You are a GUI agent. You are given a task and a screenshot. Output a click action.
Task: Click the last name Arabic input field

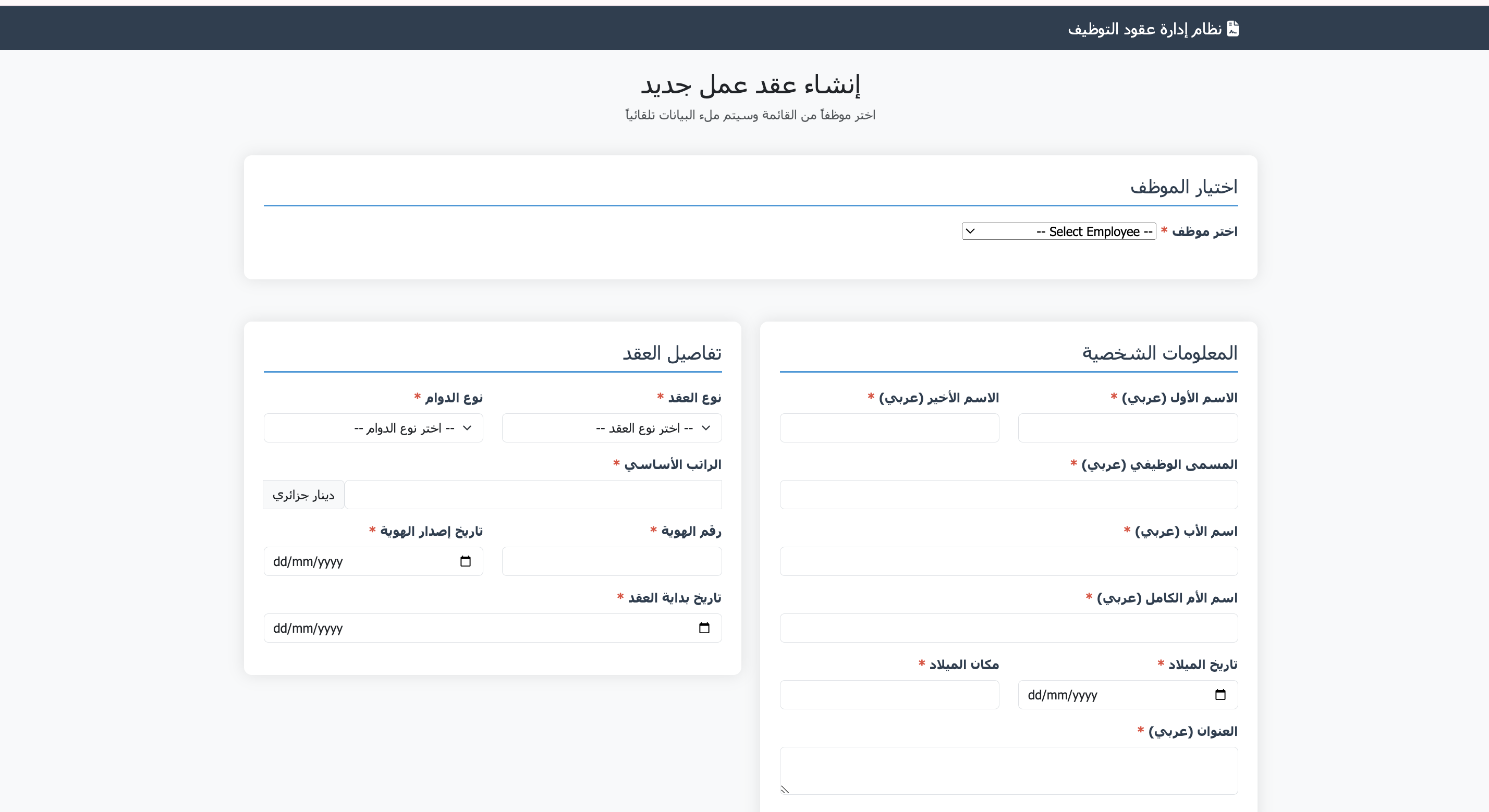889,428
